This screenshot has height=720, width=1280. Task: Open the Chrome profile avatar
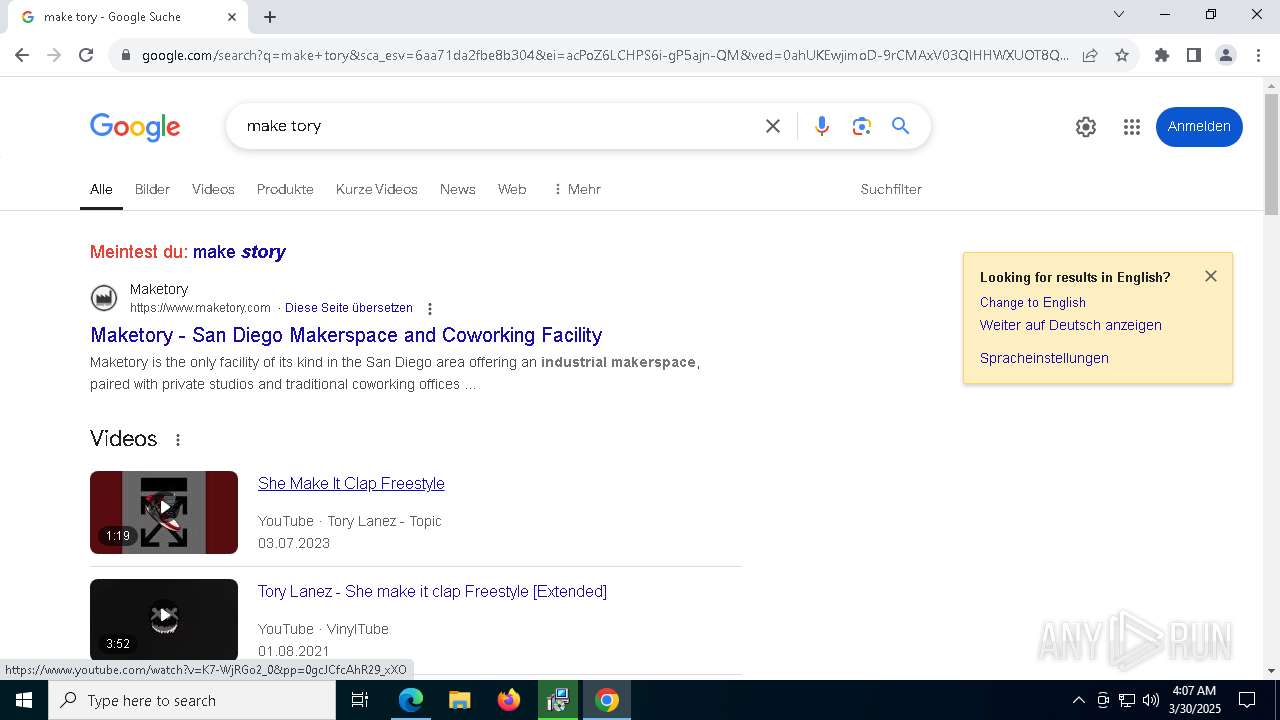click(x=1226, y=55)
